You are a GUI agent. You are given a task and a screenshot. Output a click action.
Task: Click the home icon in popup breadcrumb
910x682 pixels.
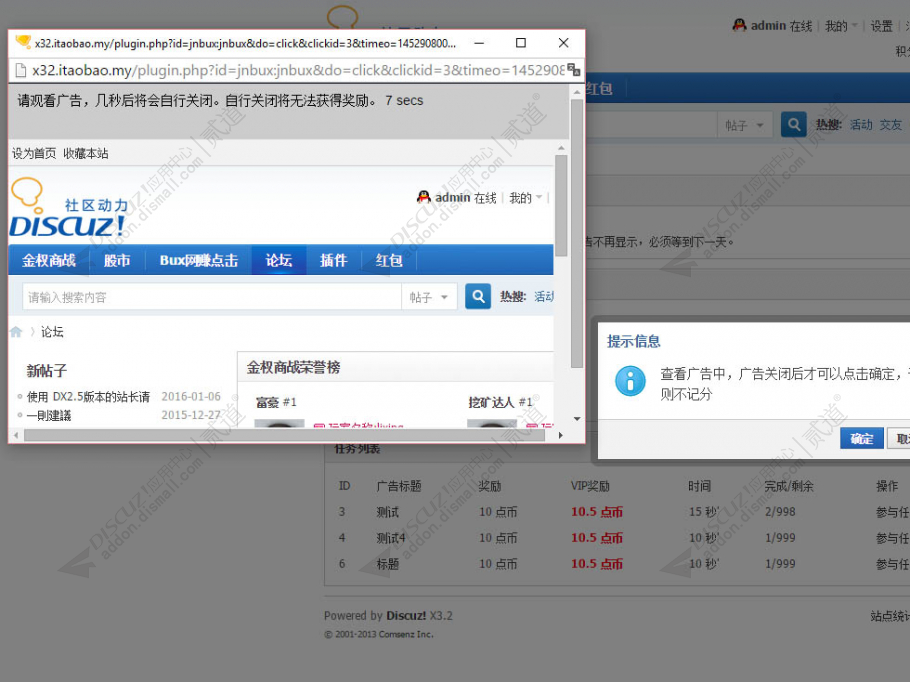click(x=16, y=331)
